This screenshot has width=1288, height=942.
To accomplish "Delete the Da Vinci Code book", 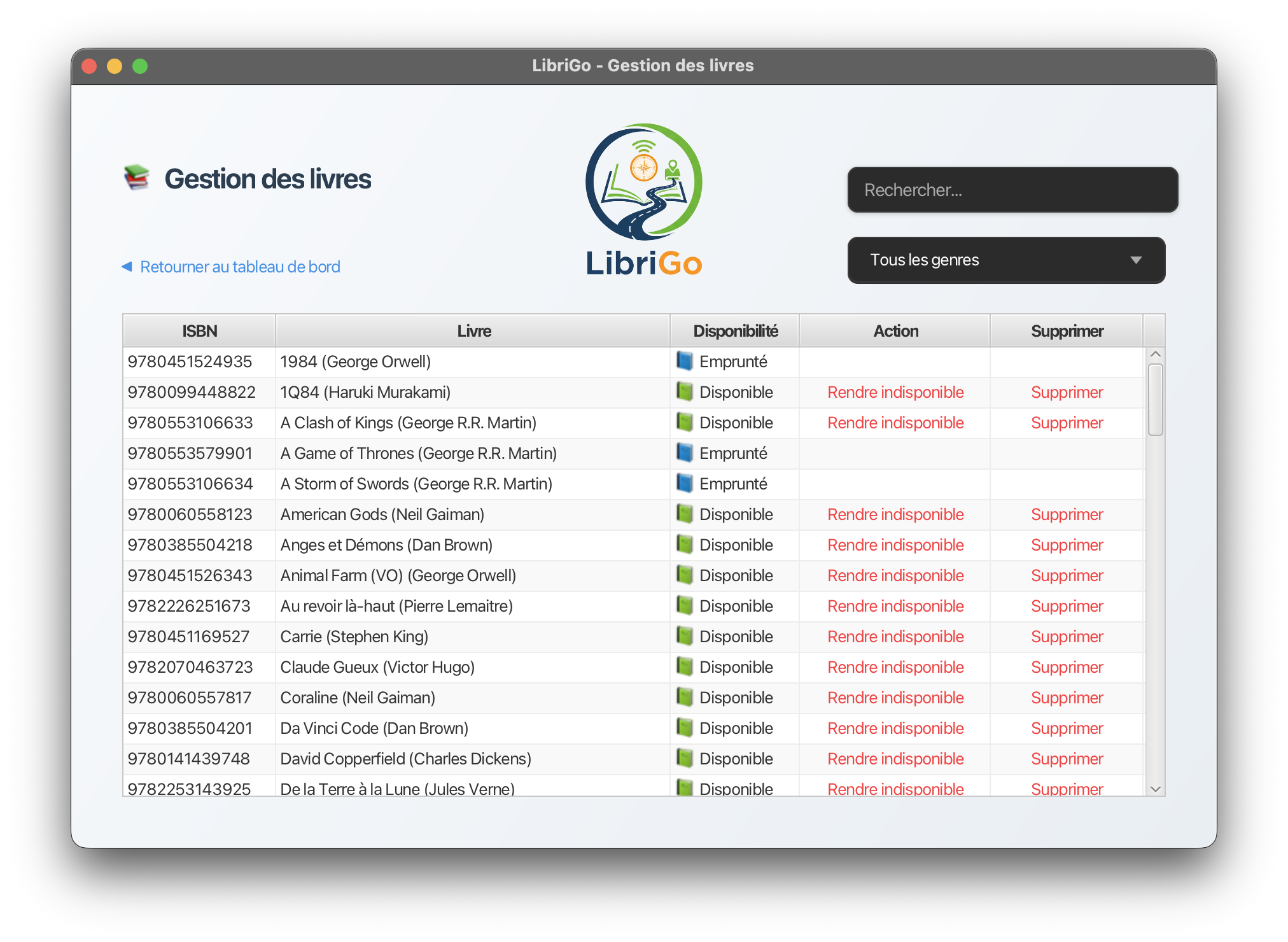I will click(1067, 728).
